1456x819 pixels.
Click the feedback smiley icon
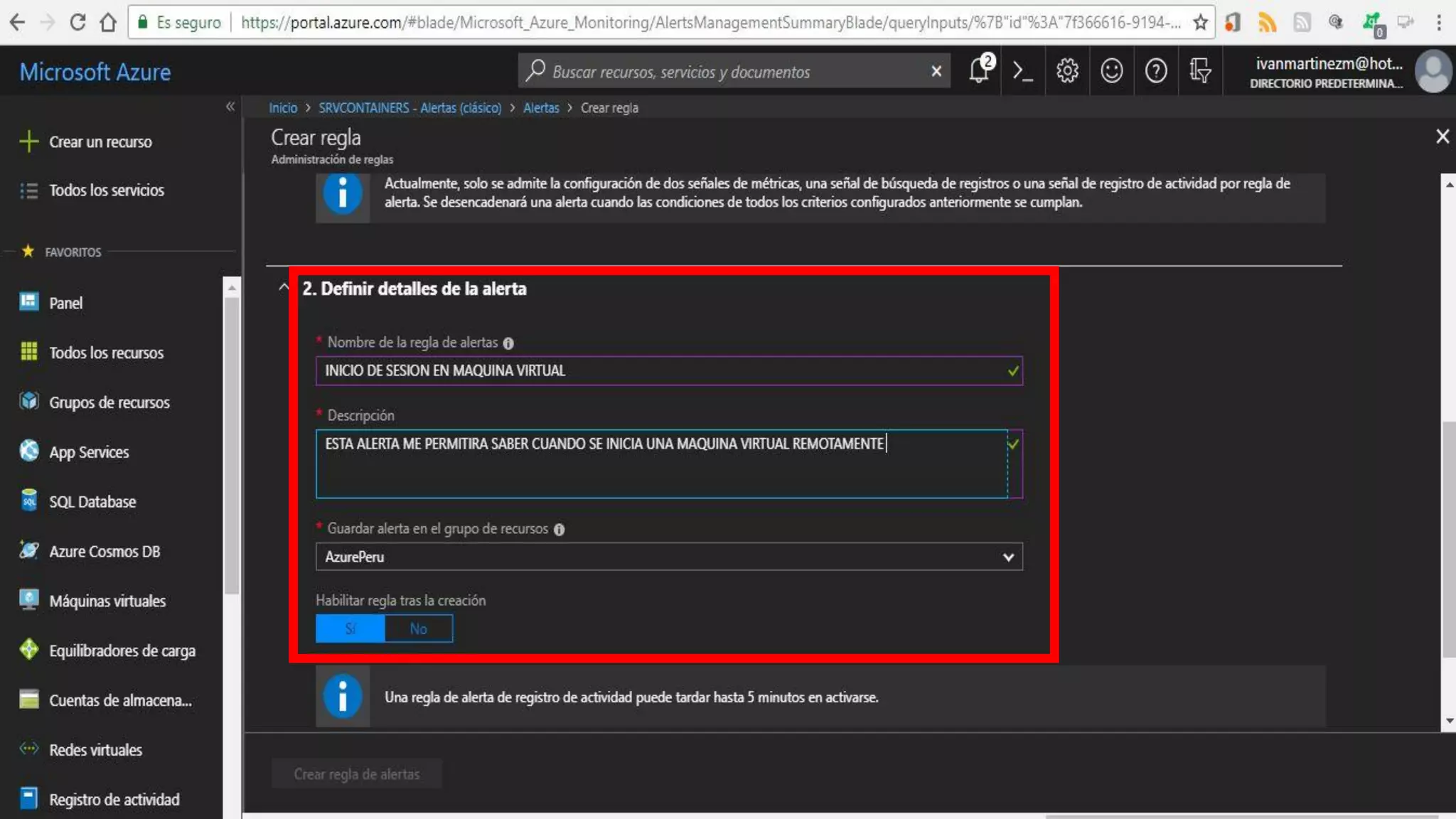click(x=1111, y=71)
